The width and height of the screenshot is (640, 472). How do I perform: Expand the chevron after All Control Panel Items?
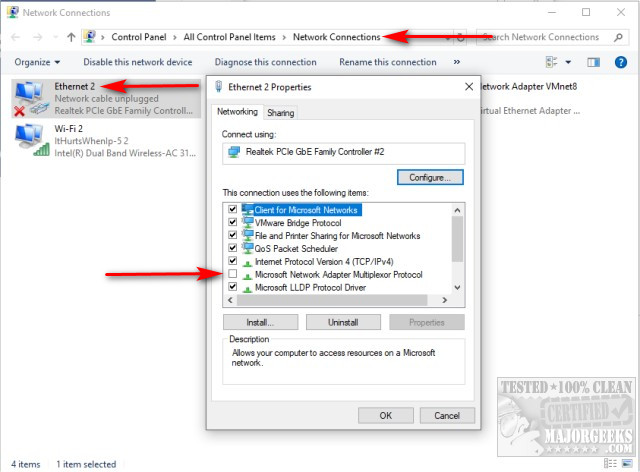pos(284,38)
